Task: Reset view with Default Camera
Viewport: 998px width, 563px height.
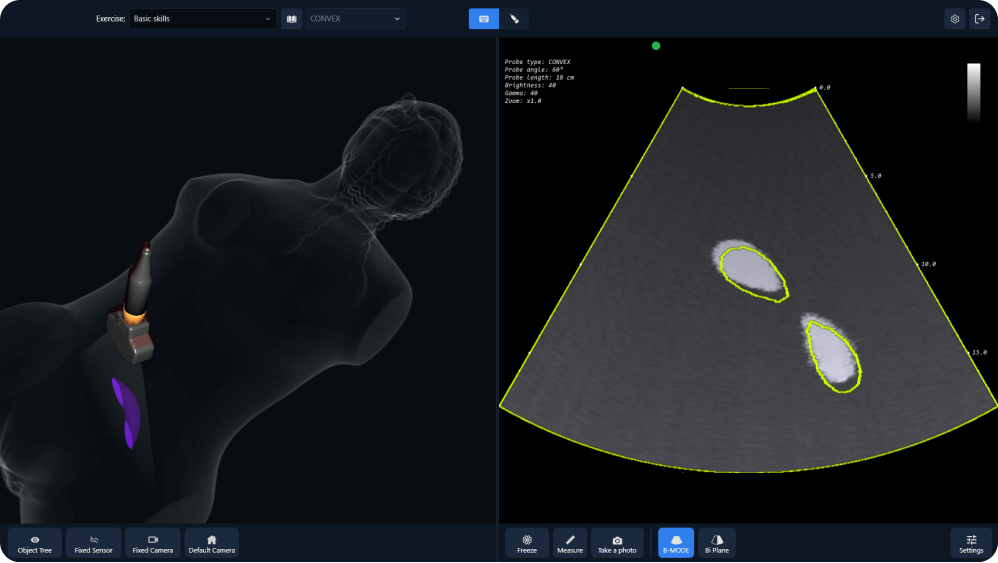Action: (x=212, y=543)
